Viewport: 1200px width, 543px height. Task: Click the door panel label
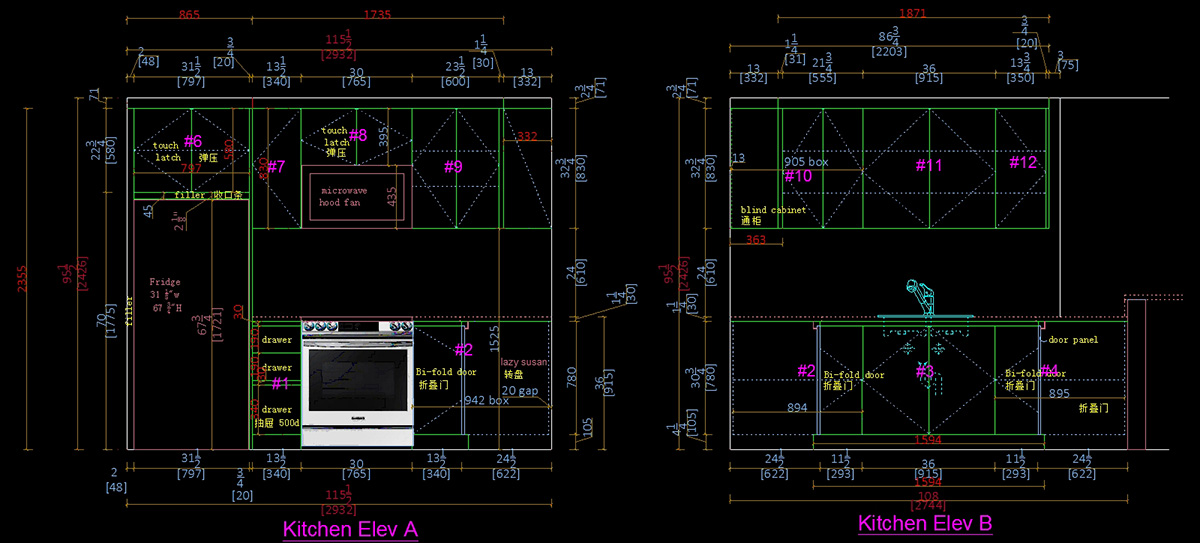[1072, 340]
